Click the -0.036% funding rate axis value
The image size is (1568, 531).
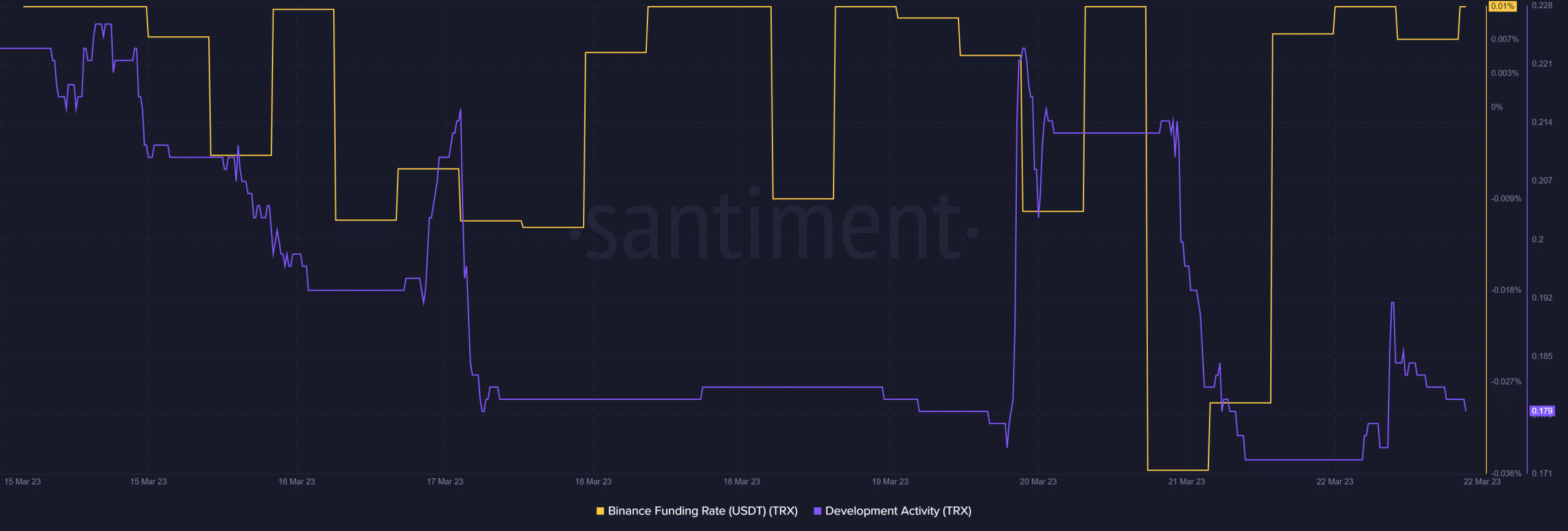coord(1506,473)
